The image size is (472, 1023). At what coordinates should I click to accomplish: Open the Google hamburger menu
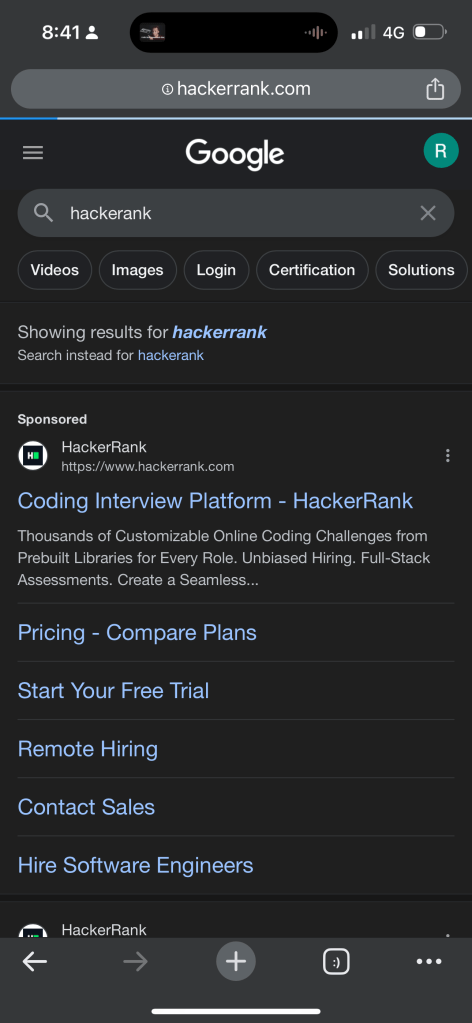(x=33, y=153)
